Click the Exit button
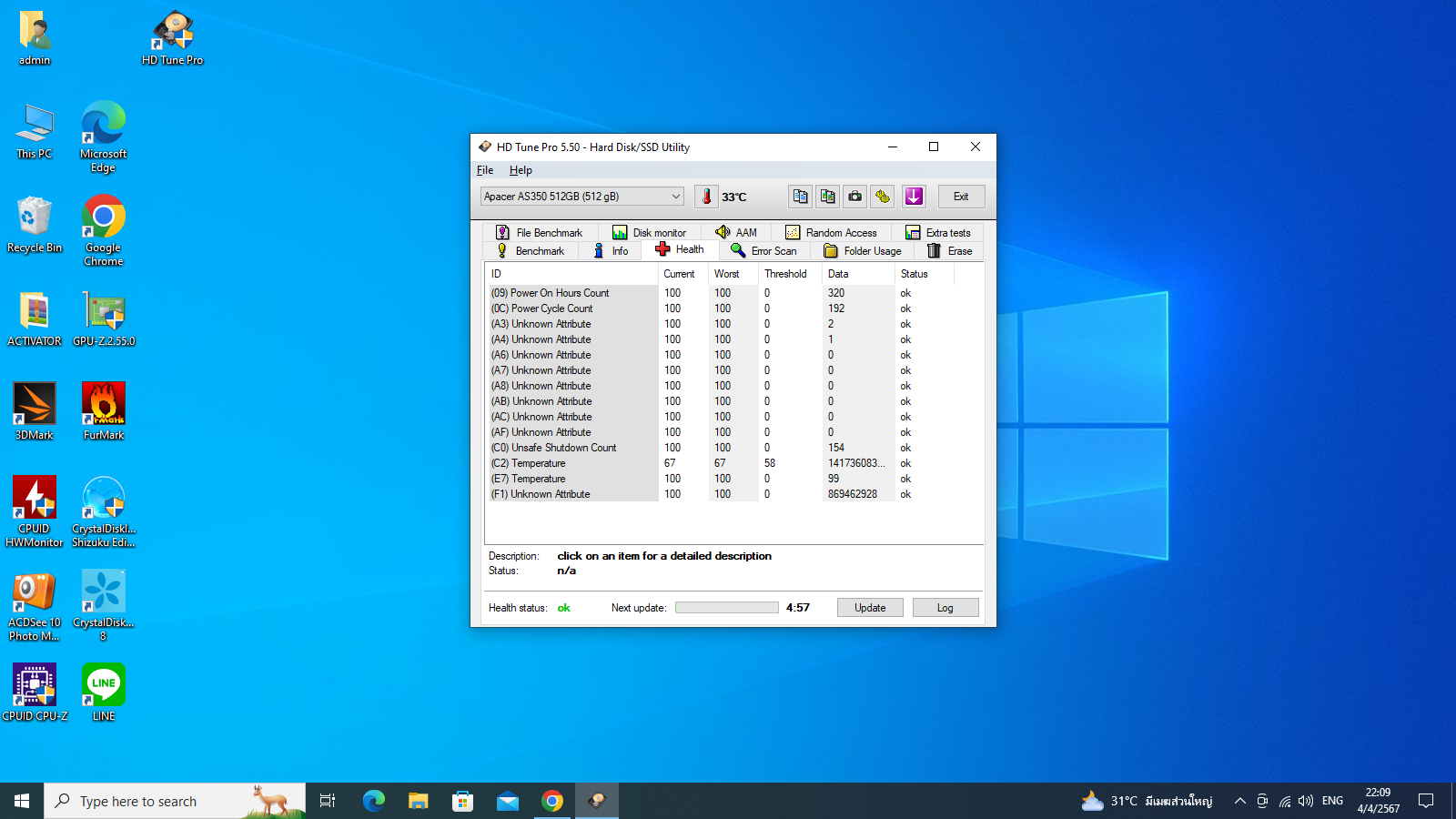The height and width of the screenshot is (819, 1456). (961, 197)
